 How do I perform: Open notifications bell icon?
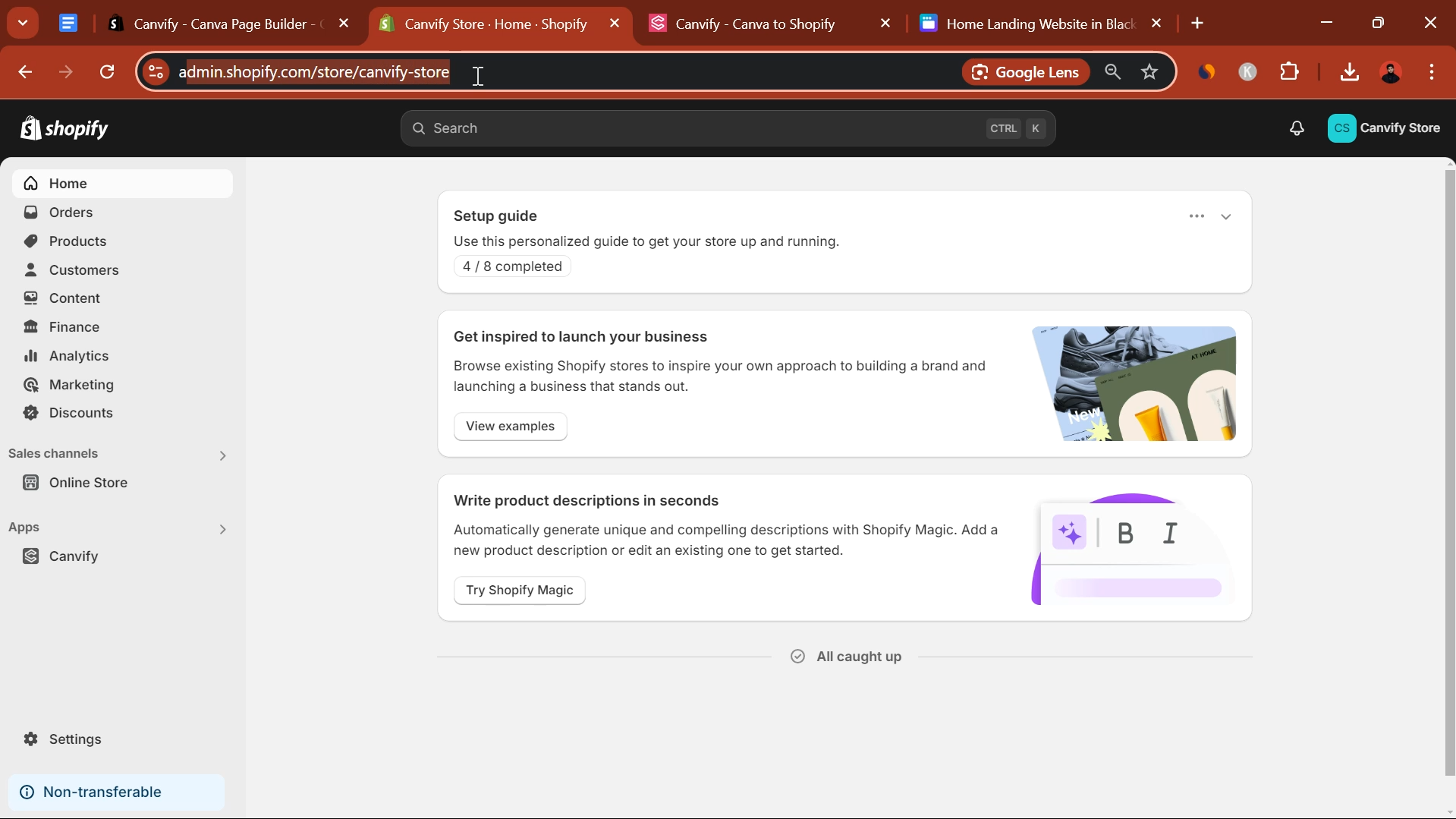[x=1297, y=128]
